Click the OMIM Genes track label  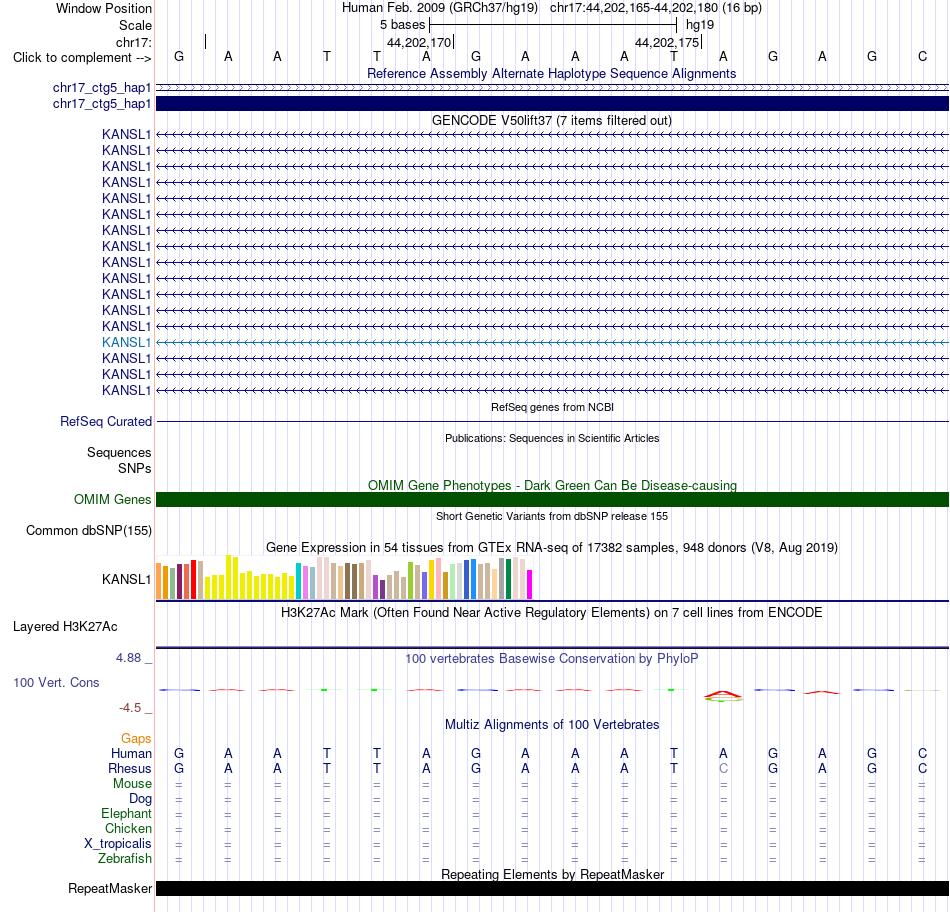pyautogui.click(x=112, y=499)
